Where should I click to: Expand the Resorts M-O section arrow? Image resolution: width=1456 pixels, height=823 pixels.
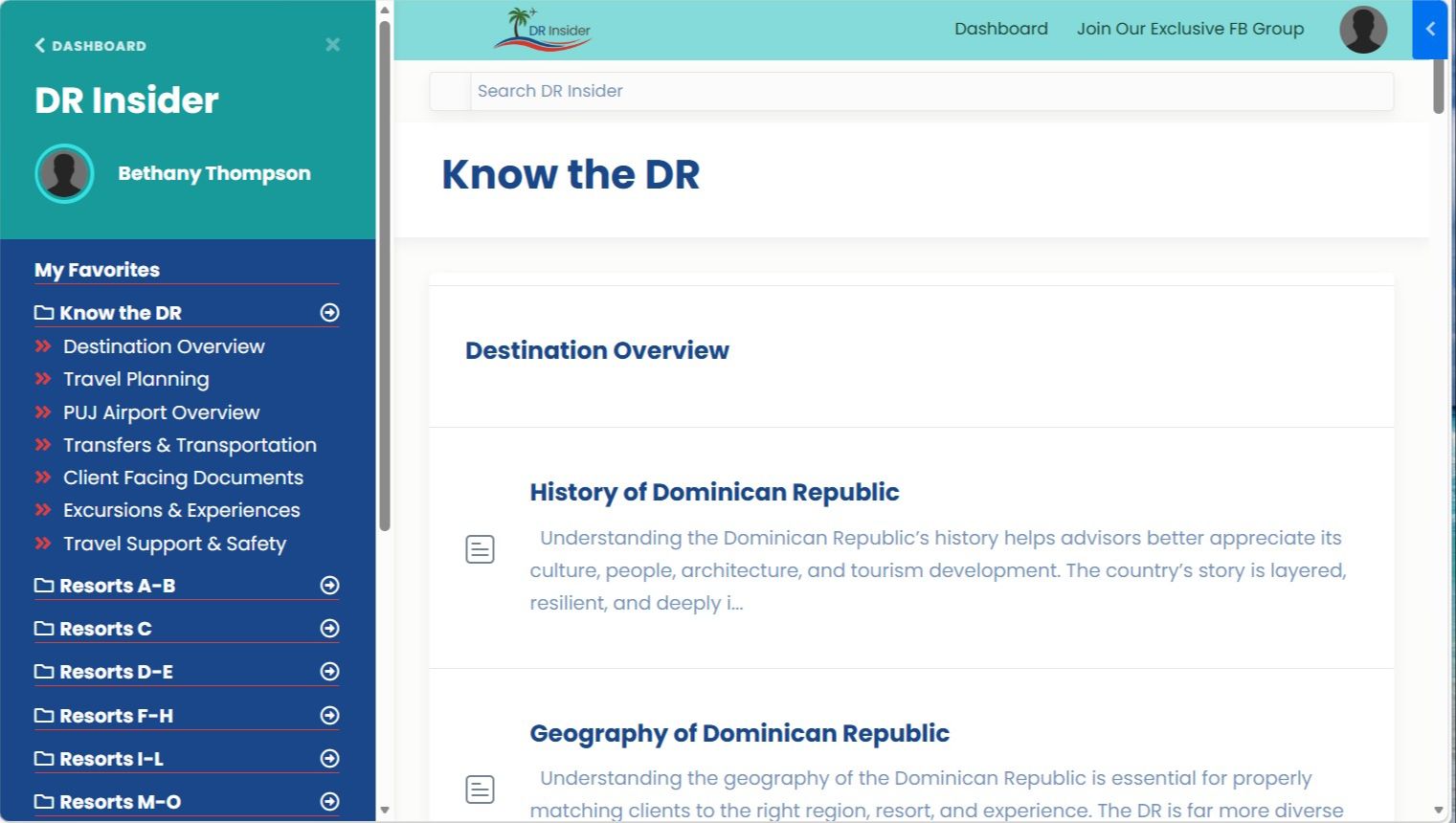(x=329, y=802)
